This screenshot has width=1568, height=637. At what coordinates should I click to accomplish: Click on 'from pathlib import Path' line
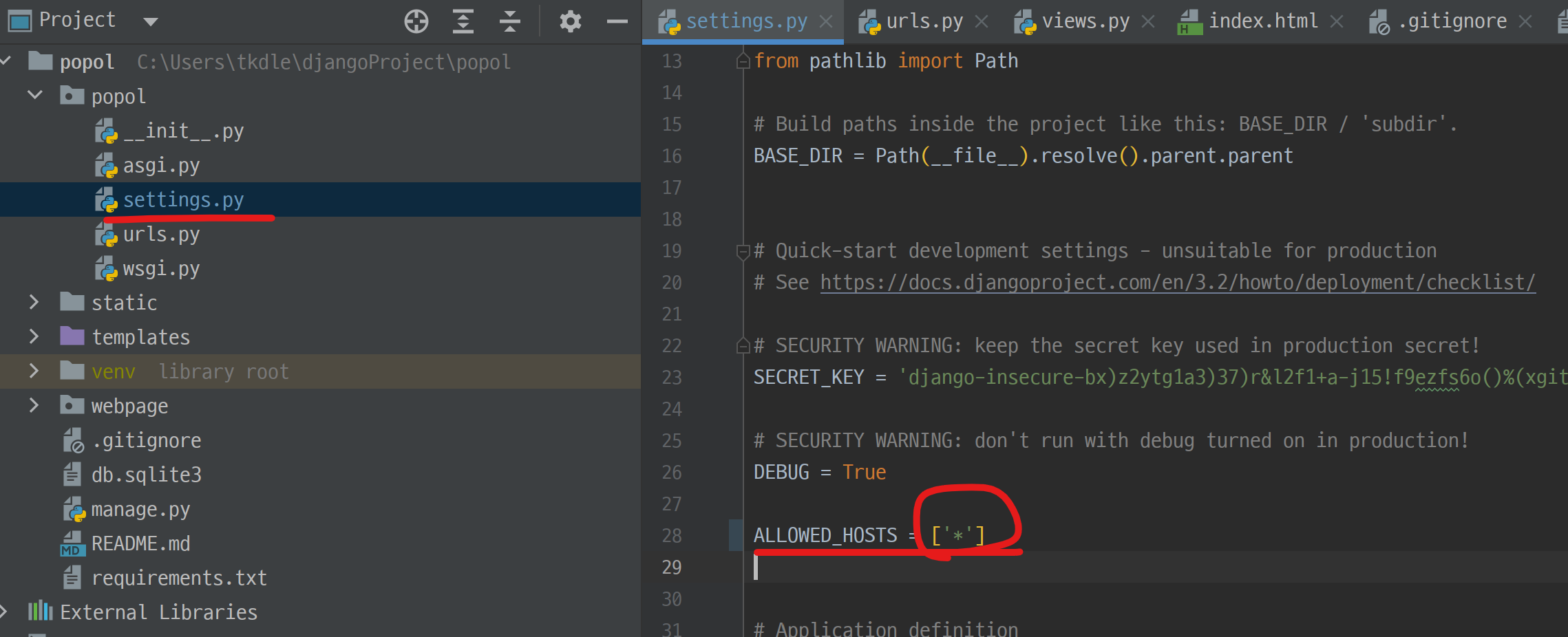tap(886, 61)
